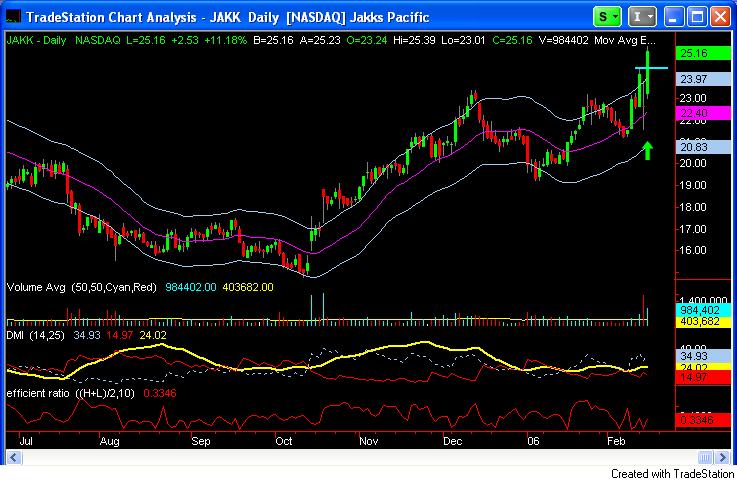Click the 23.97 upper band price label
737x480 pixels.
703,79
